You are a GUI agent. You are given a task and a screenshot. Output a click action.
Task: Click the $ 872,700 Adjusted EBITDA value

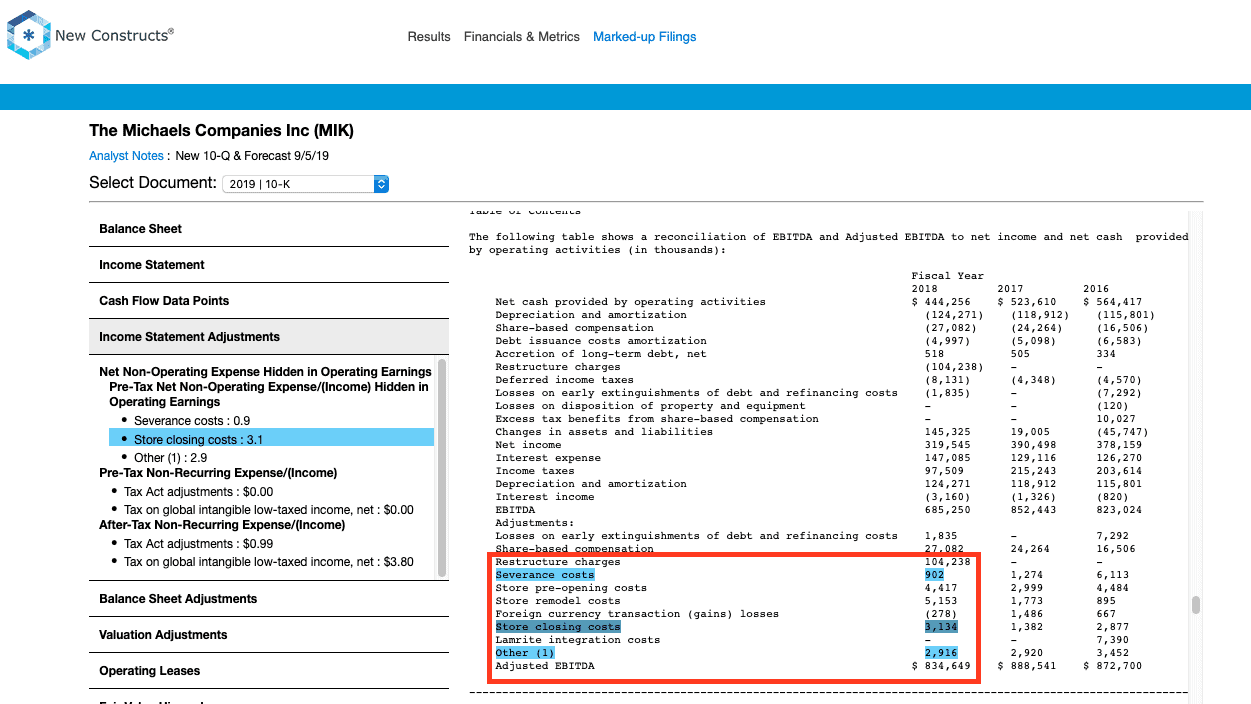click(1113, 666)
